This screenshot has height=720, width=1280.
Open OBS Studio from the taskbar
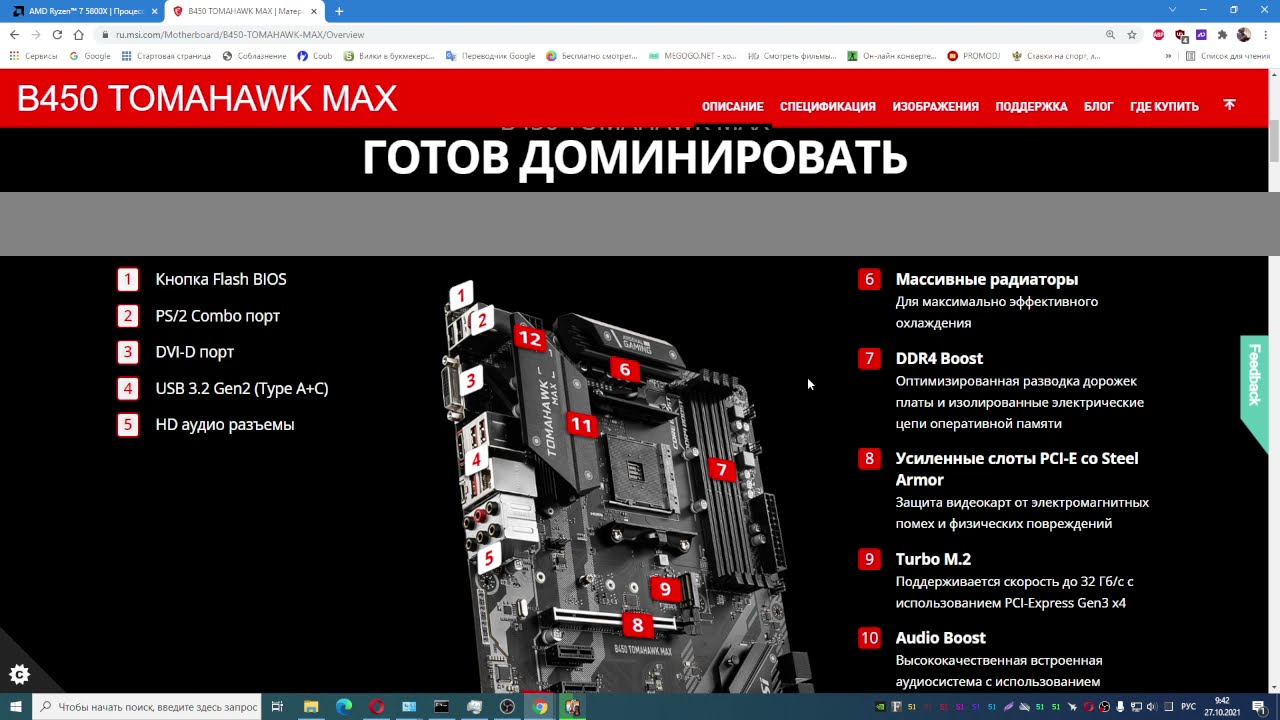(x=507, y=707)
